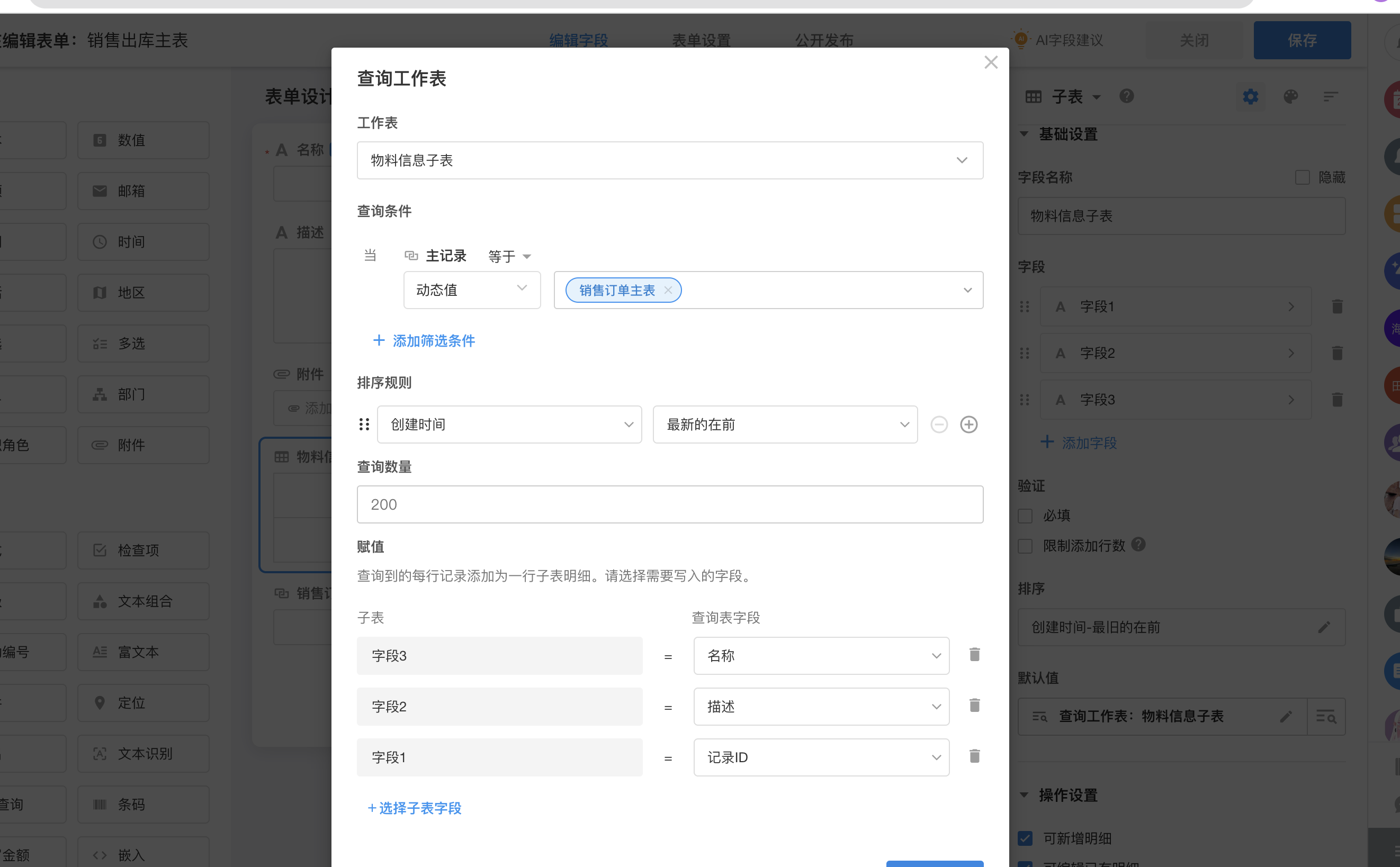Switch to the 表单设置 tab
The width and height of the screenshot is (1400, 867).
point(701,40)
